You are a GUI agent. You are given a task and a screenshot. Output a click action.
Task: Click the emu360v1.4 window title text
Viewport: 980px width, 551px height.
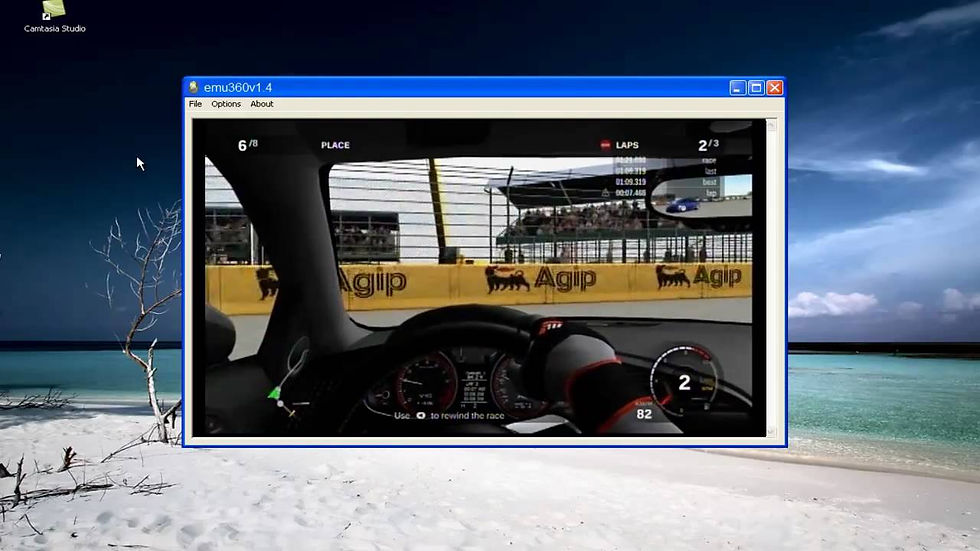coord(238,87)
